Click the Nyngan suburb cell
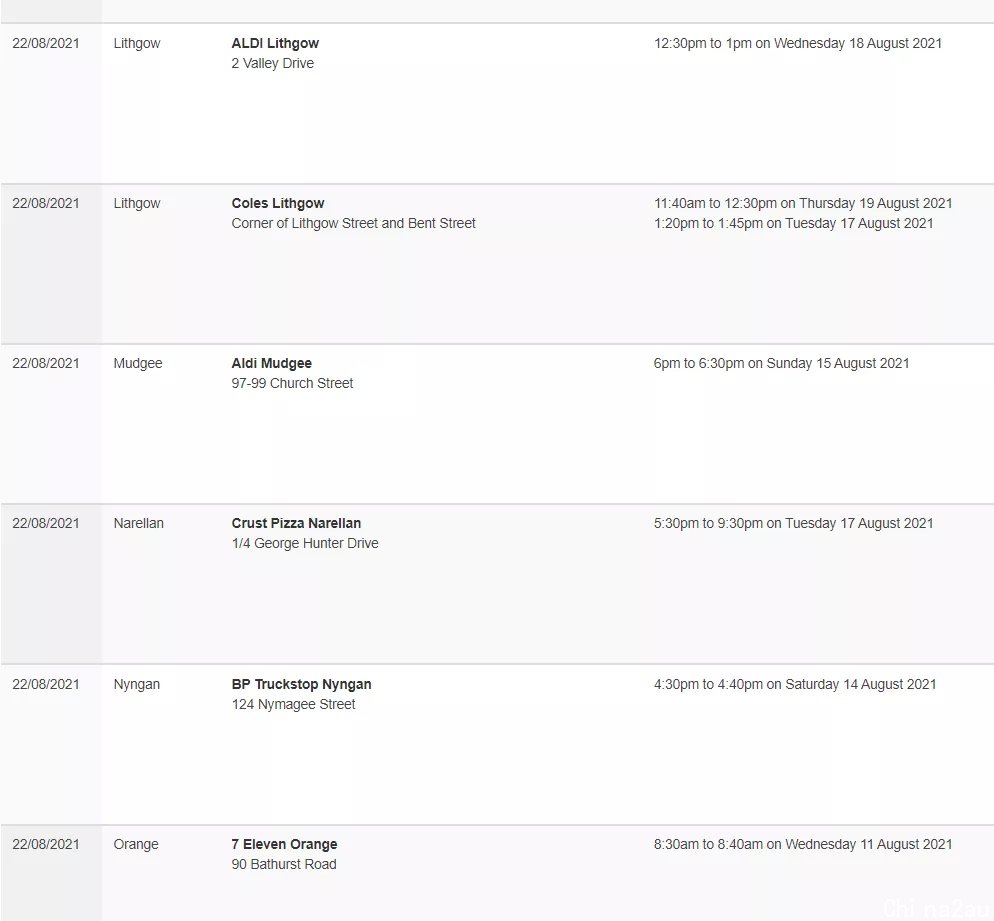 click(136, 685)
